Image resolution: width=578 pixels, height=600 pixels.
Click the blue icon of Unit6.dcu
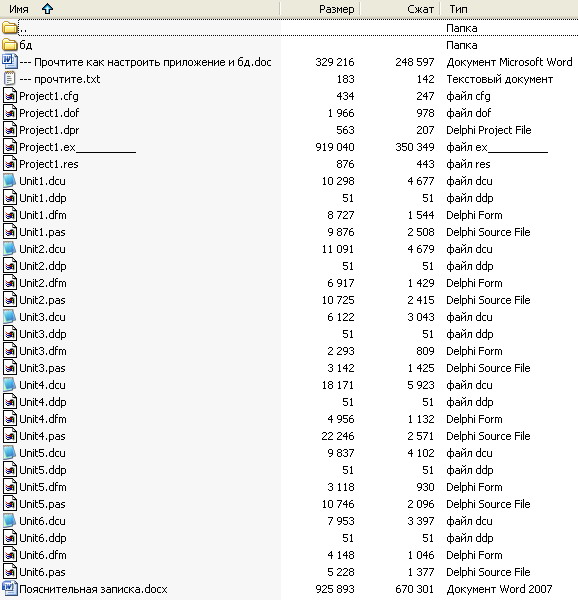click(10, 521)
